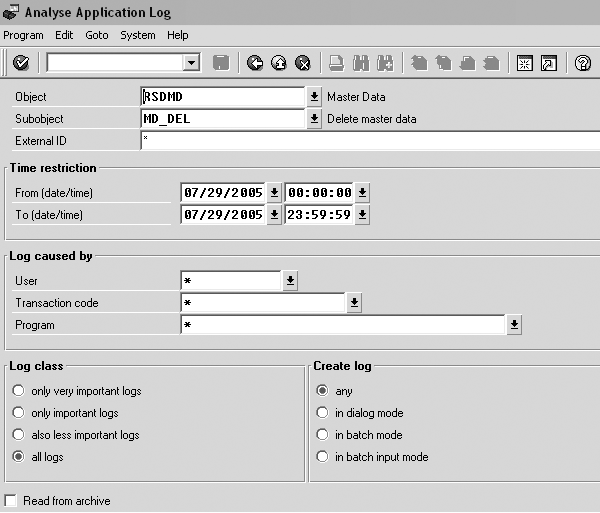Open the System menu

[138, 35]
